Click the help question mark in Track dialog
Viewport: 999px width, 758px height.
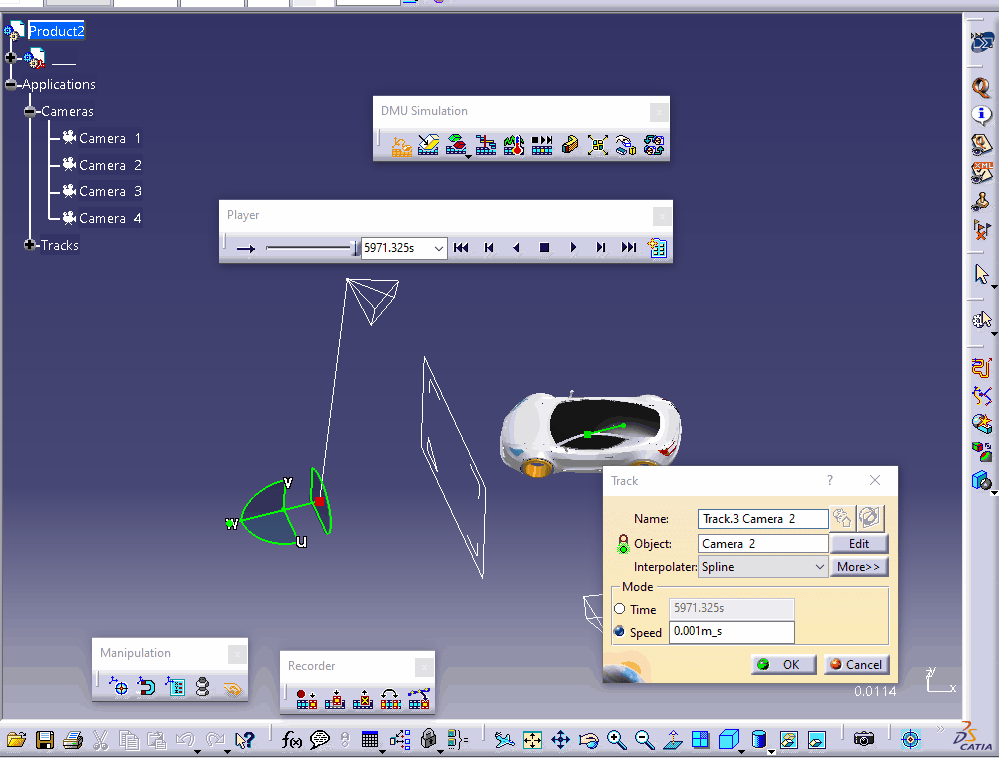coord(830,480)
